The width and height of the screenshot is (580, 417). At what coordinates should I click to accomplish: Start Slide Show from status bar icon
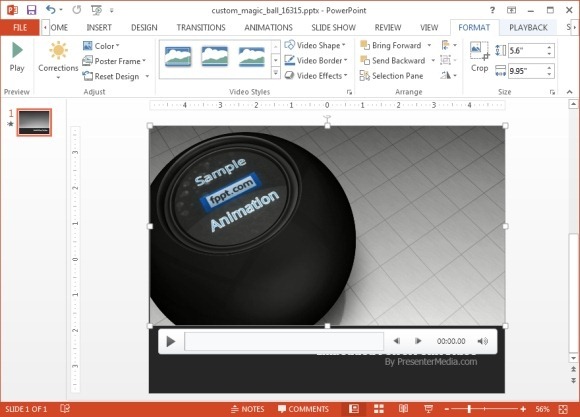428,409
